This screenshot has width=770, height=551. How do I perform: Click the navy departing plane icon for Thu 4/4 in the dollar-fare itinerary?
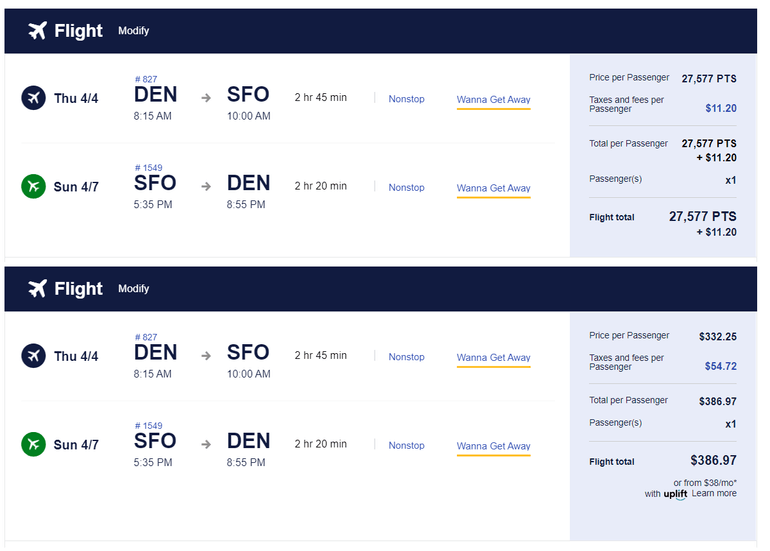[x=34, y=356]
